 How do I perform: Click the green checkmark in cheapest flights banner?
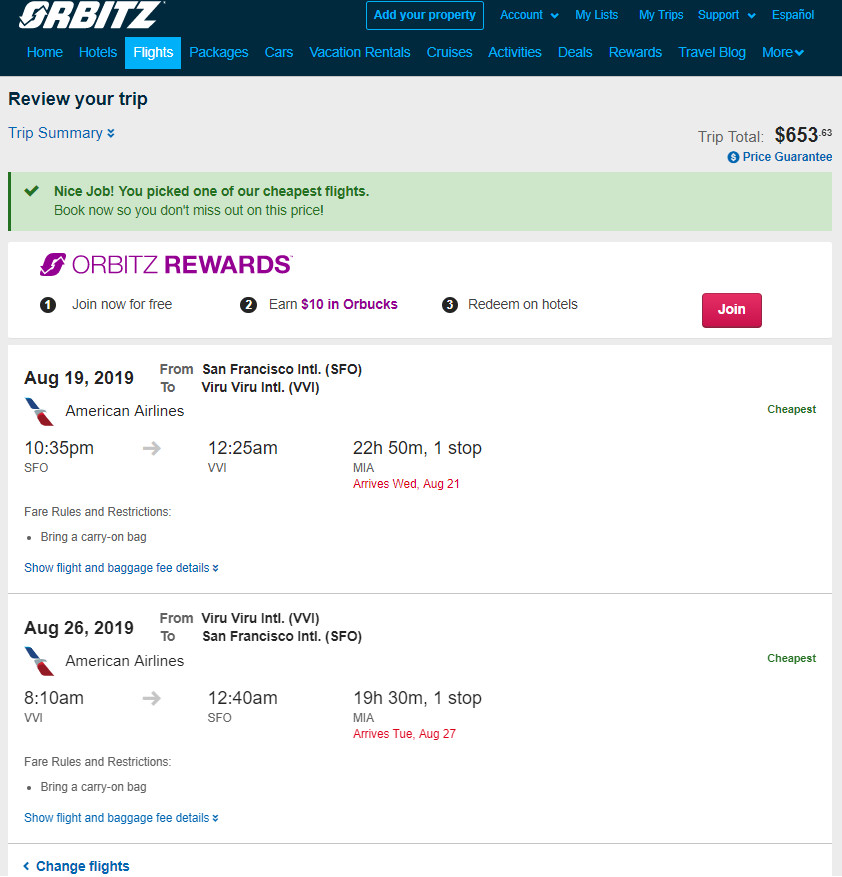point(32,191)
